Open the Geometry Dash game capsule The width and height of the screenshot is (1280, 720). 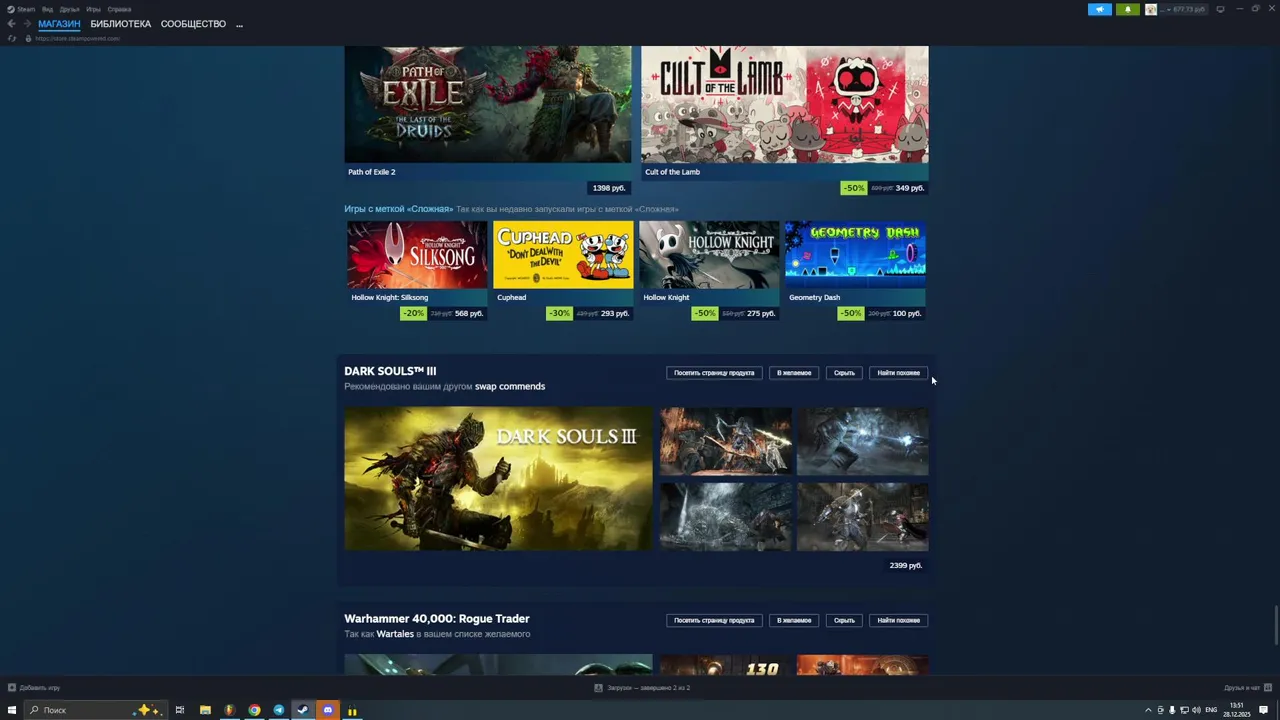(x=855, y=255)
